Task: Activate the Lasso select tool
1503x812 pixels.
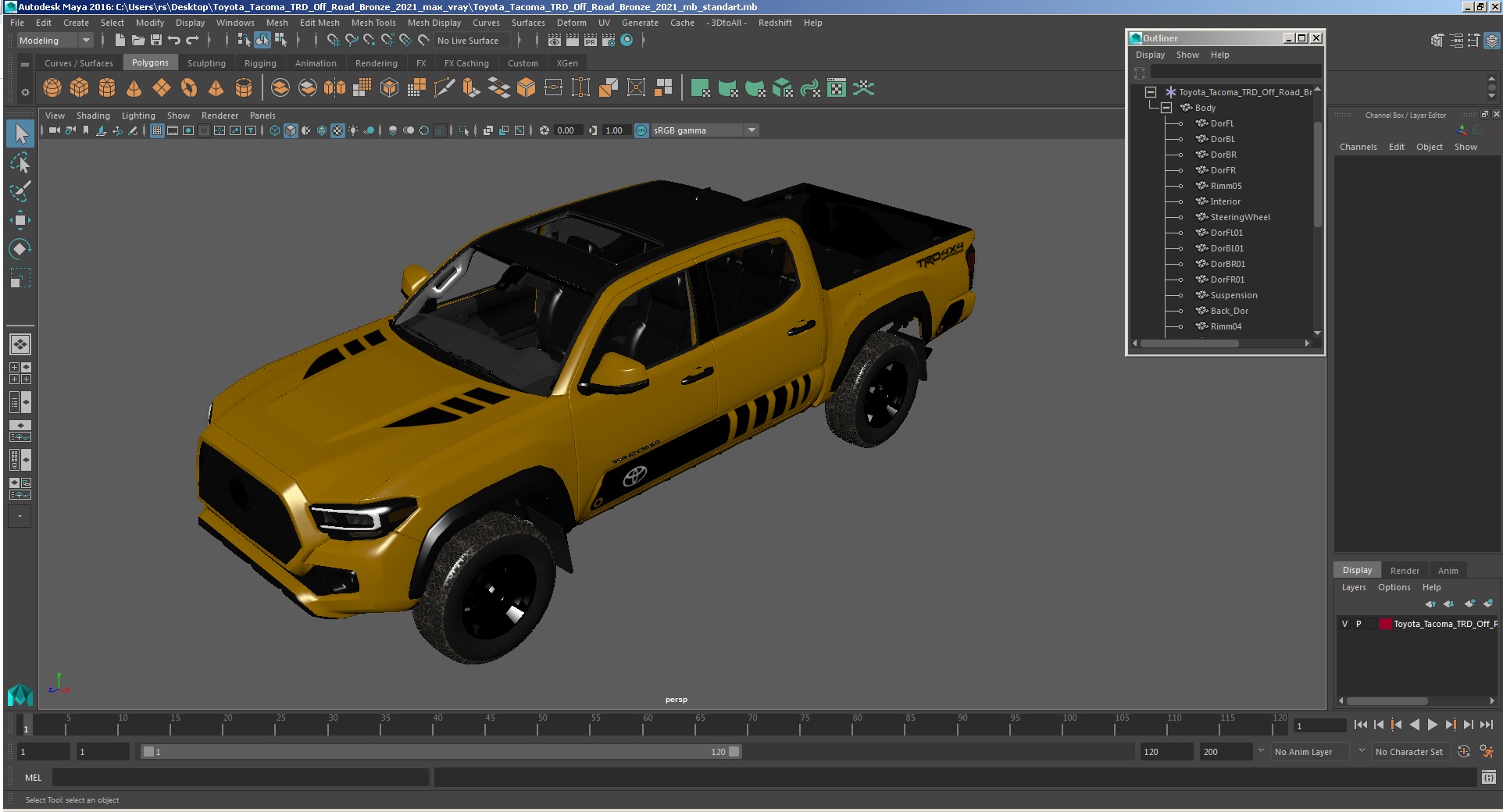Action: point(20,162)
